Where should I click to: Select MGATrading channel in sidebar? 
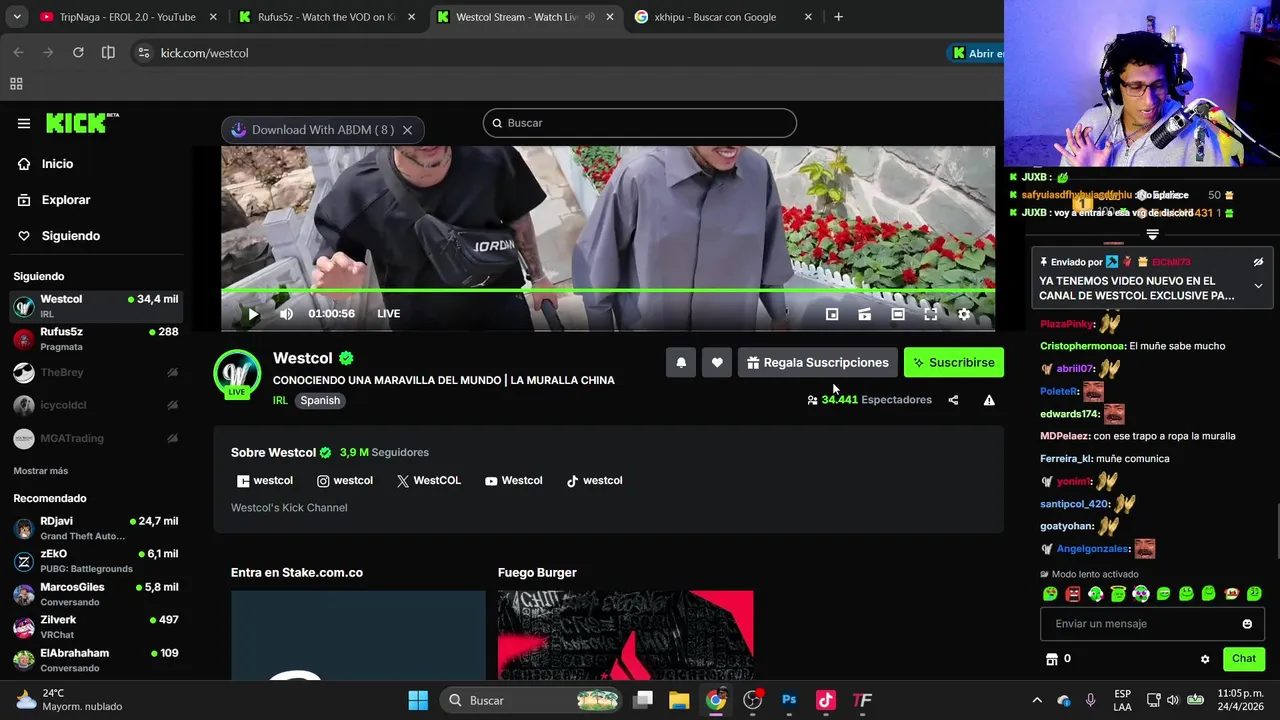tap(96, 438)
